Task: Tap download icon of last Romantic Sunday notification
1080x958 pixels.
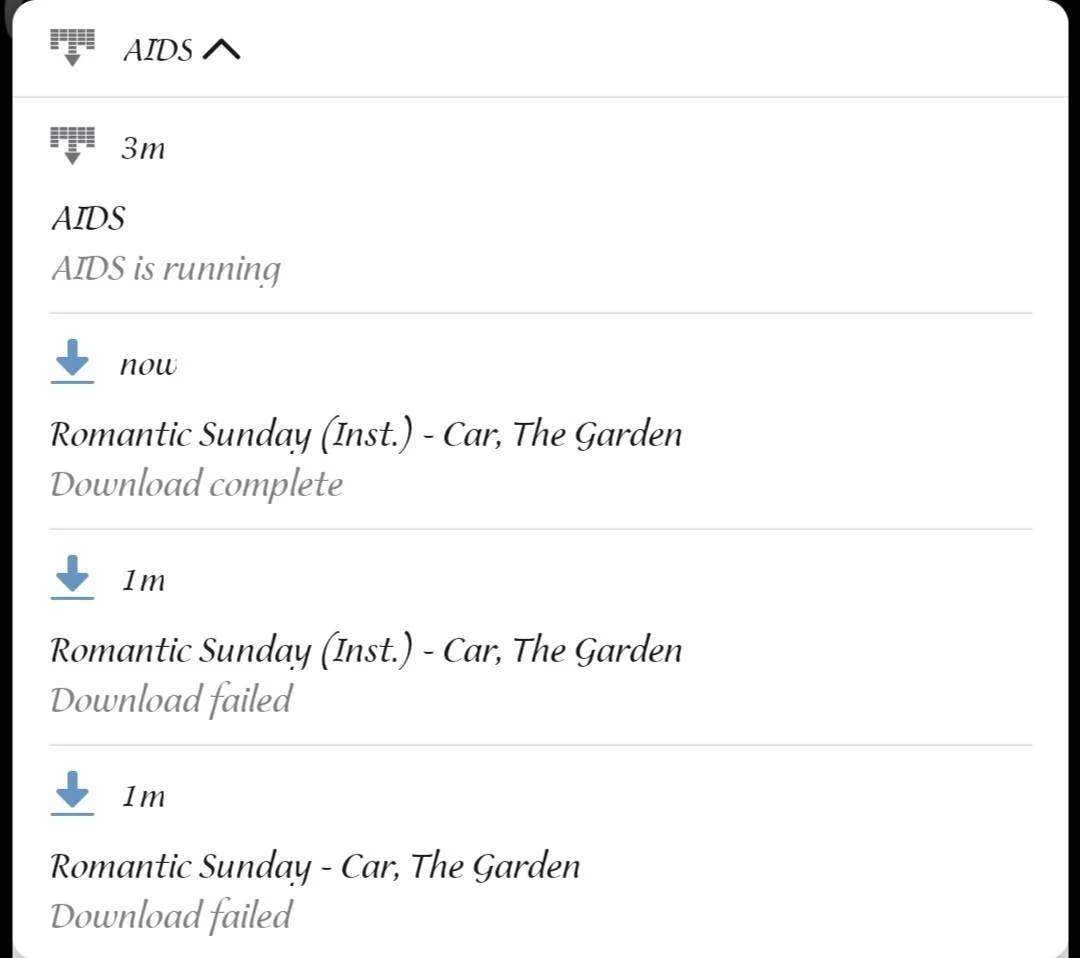Action: tap(72, 793)
